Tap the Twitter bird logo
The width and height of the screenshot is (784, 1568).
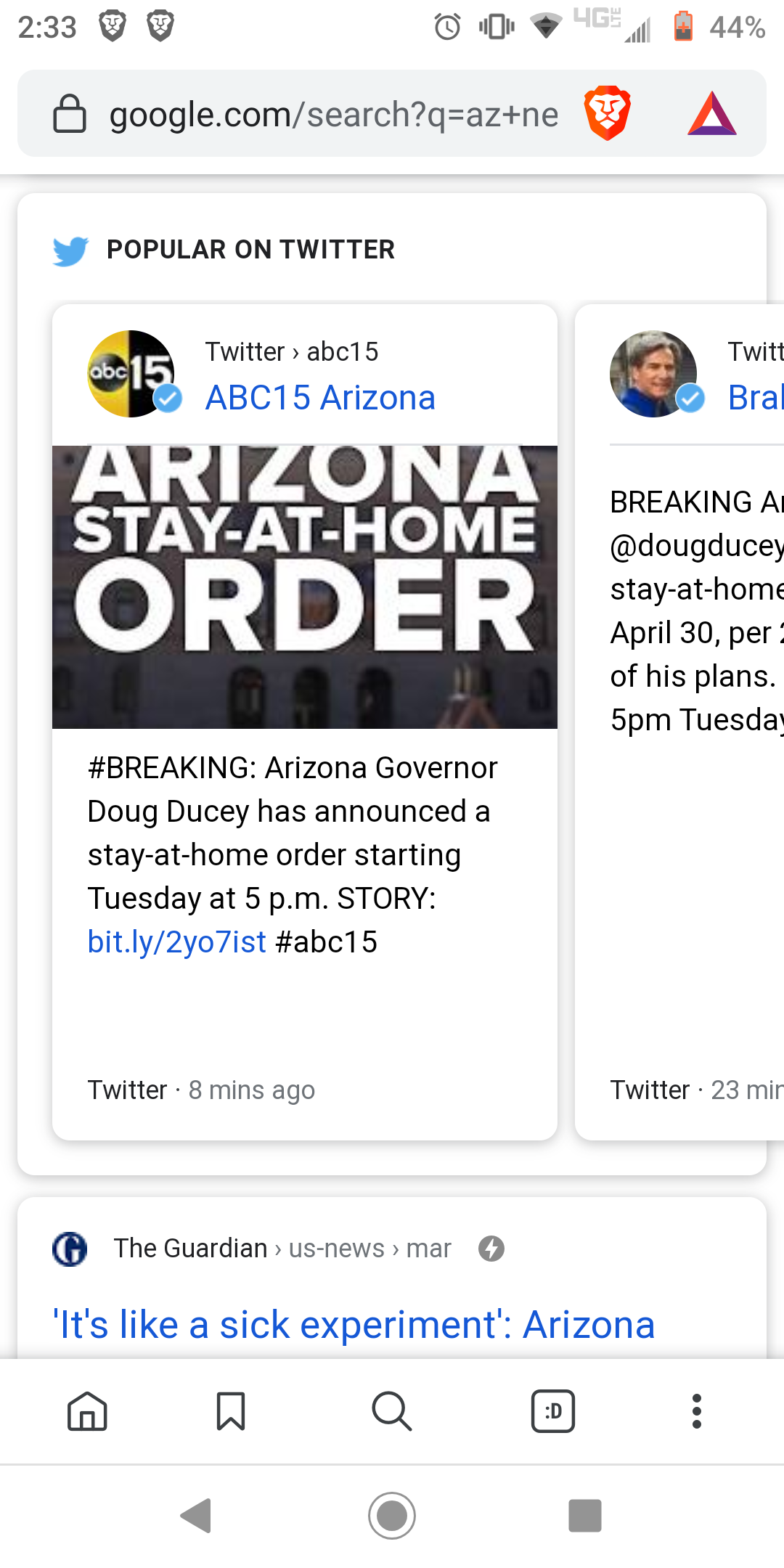click(x=70, y=250)
